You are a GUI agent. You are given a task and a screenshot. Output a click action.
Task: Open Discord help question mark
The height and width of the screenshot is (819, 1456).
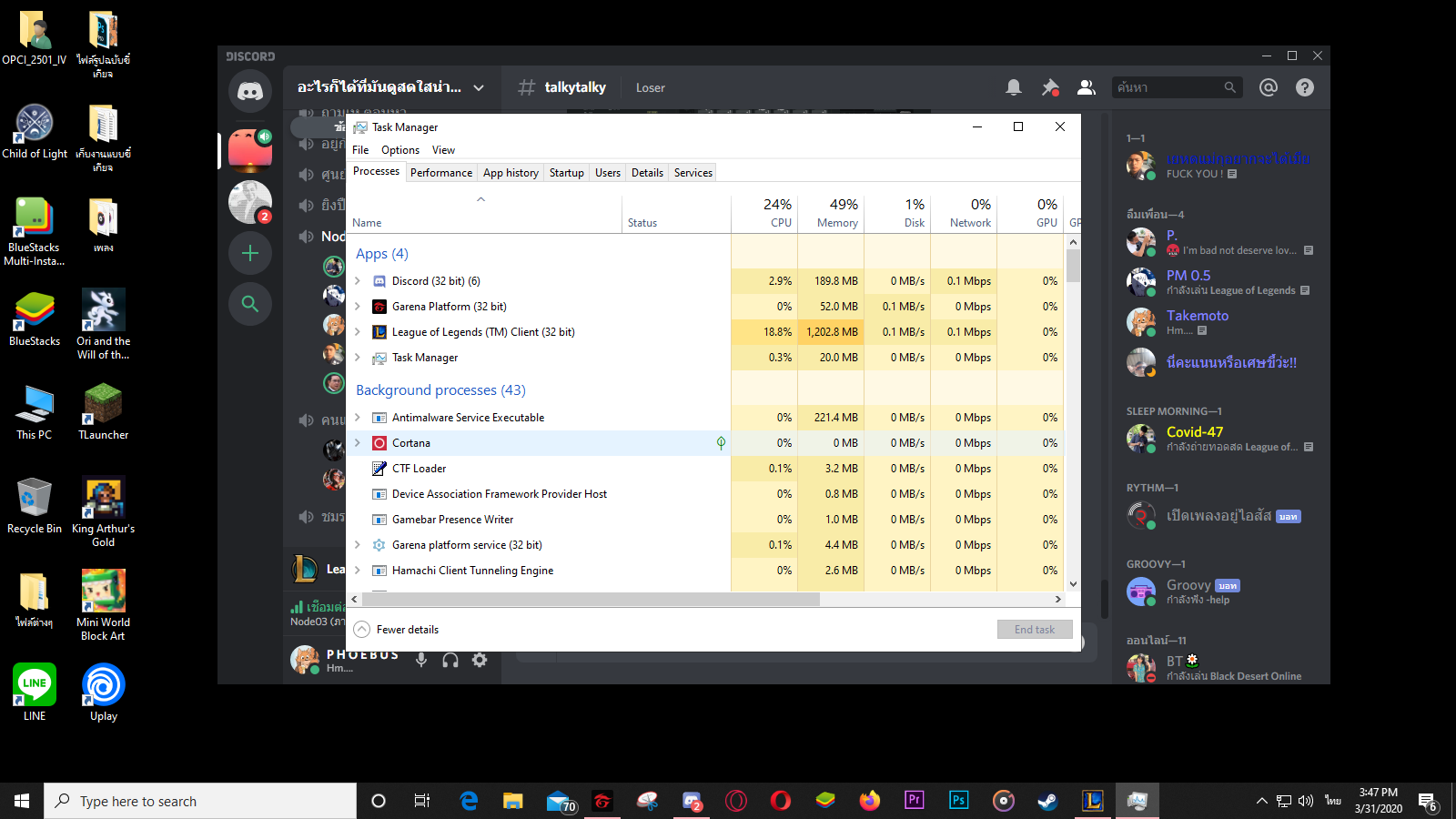pyautogui.click(x=1305, y=87)
